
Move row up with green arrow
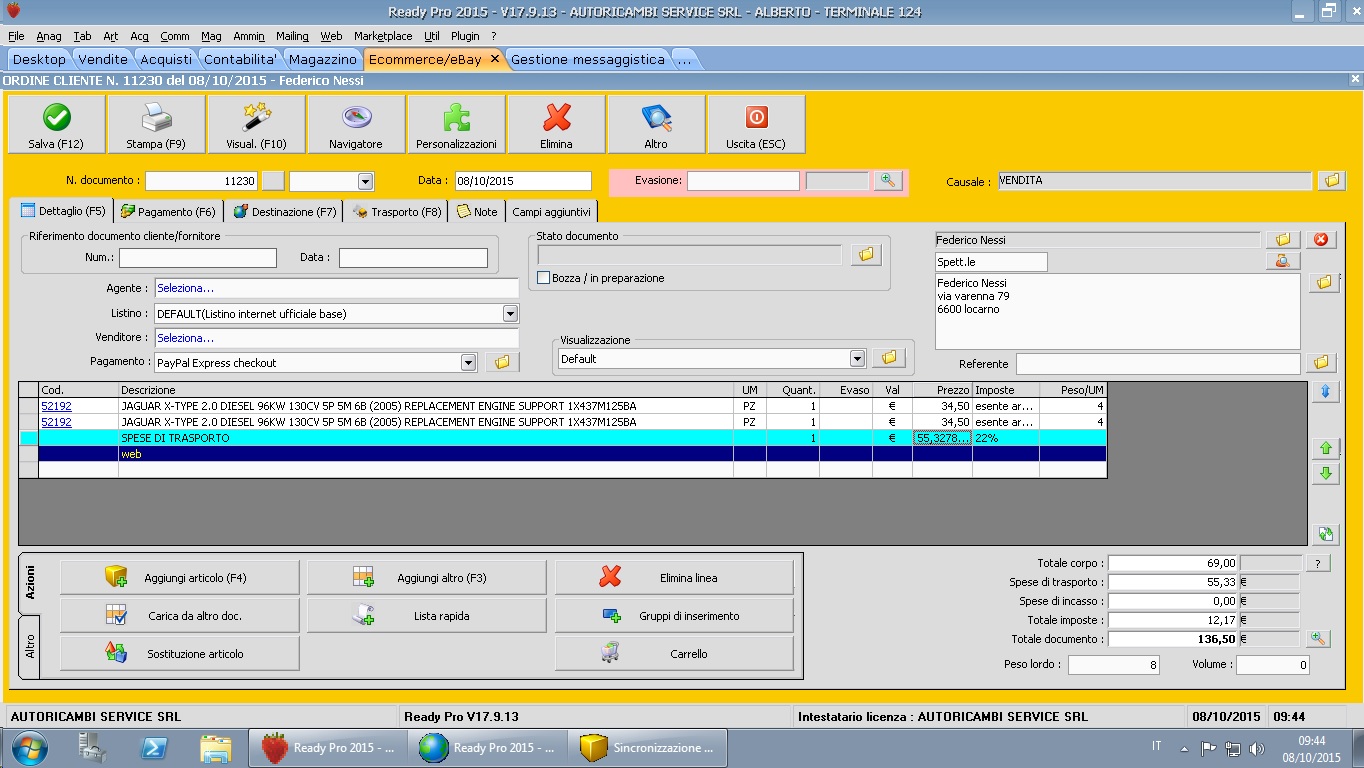click(1326, 449)
